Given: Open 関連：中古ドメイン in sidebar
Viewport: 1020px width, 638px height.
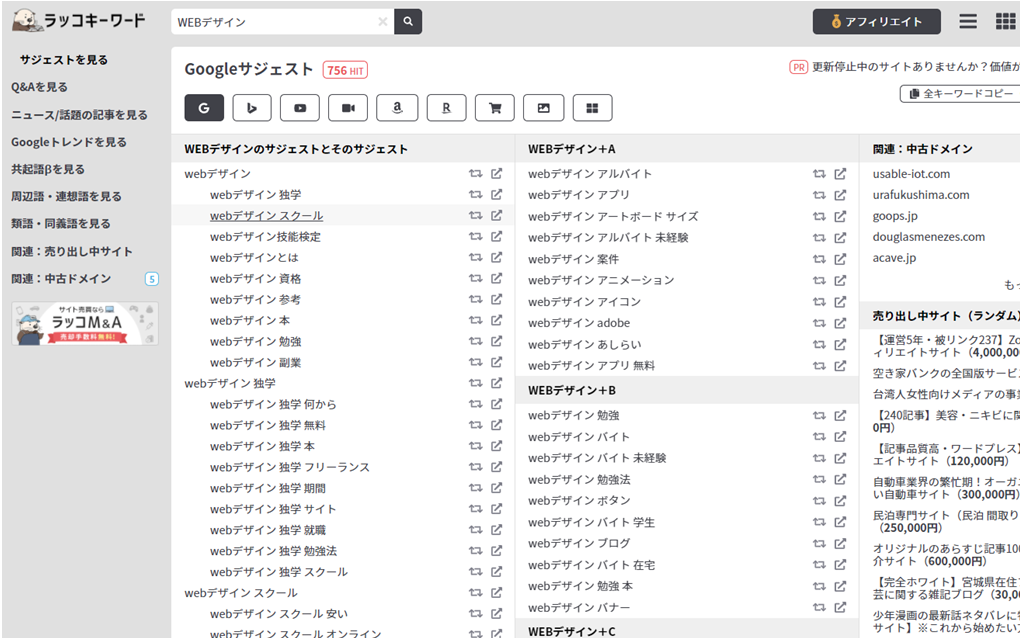Looking at the screenshot, I should [x=61, y=279].
